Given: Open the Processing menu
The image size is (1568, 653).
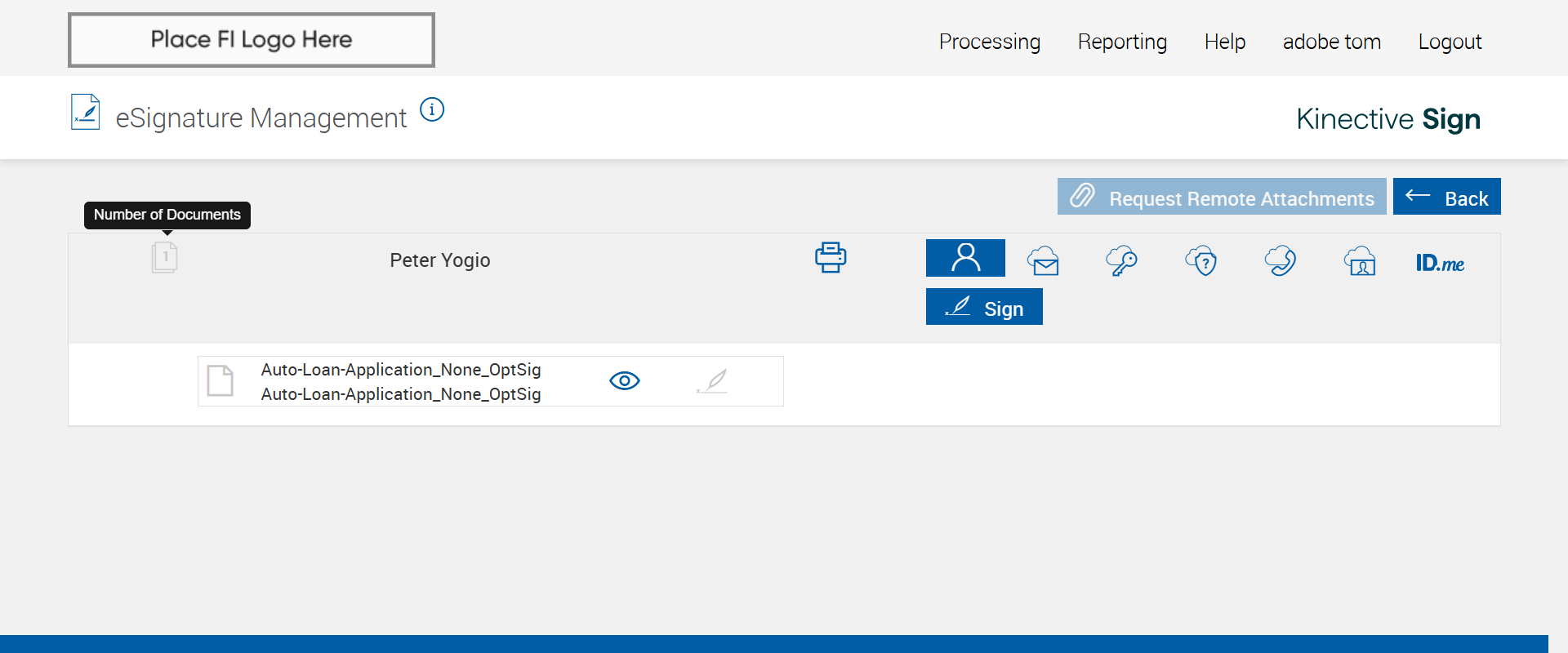Looking at the screenshot, I should tap(990, 42).
